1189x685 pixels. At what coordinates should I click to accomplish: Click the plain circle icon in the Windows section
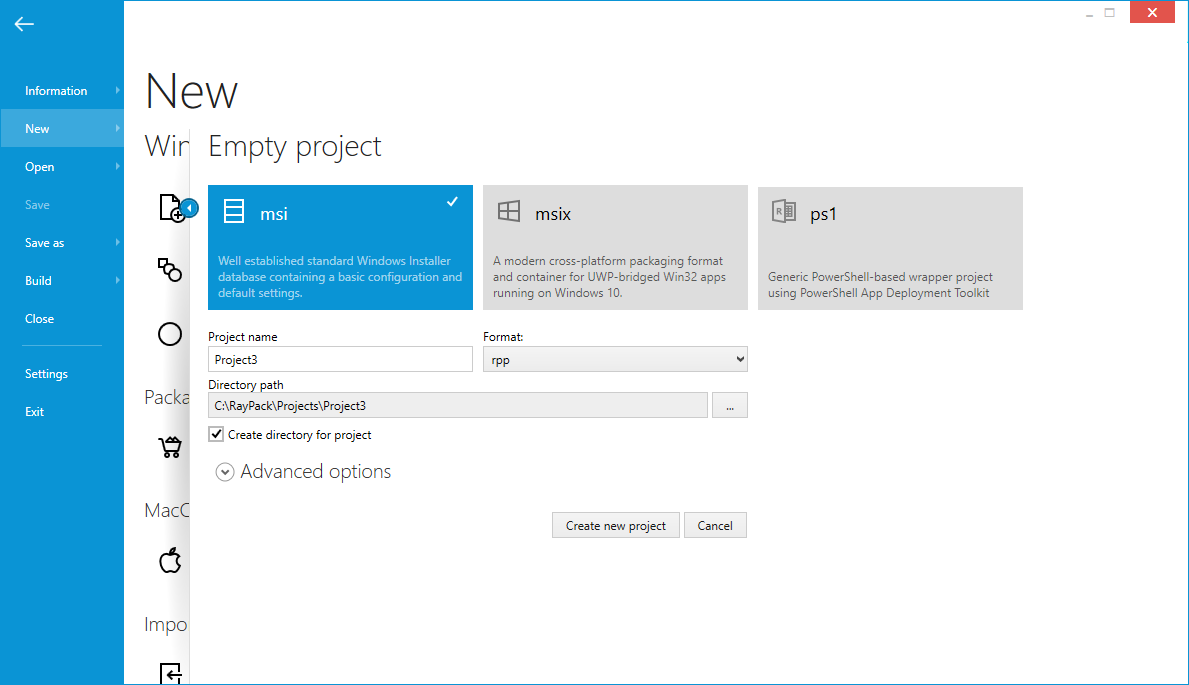pos(170,334)
